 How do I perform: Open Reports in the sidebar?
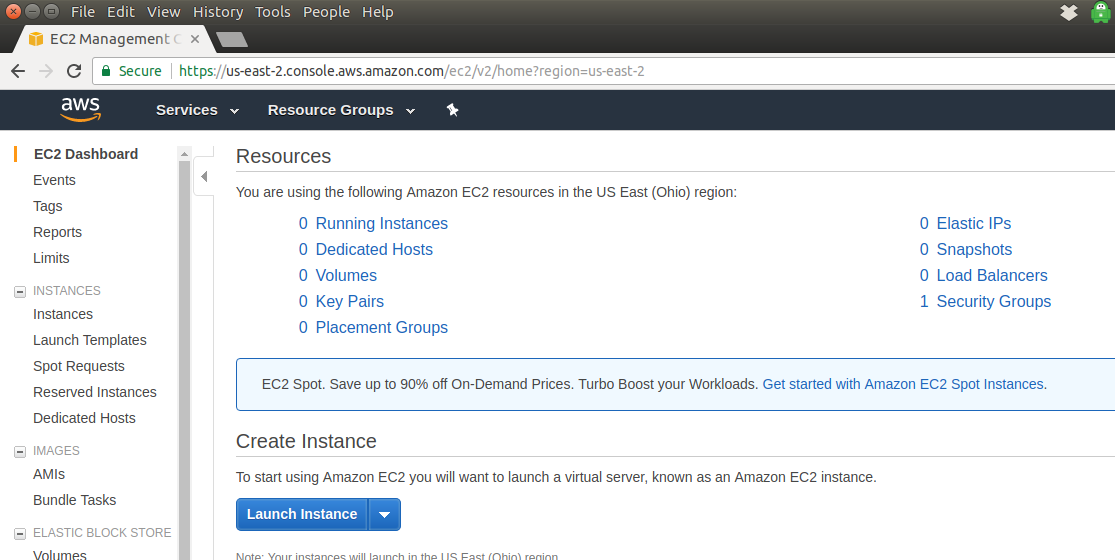pyautogui.click(x=58, y=232)
